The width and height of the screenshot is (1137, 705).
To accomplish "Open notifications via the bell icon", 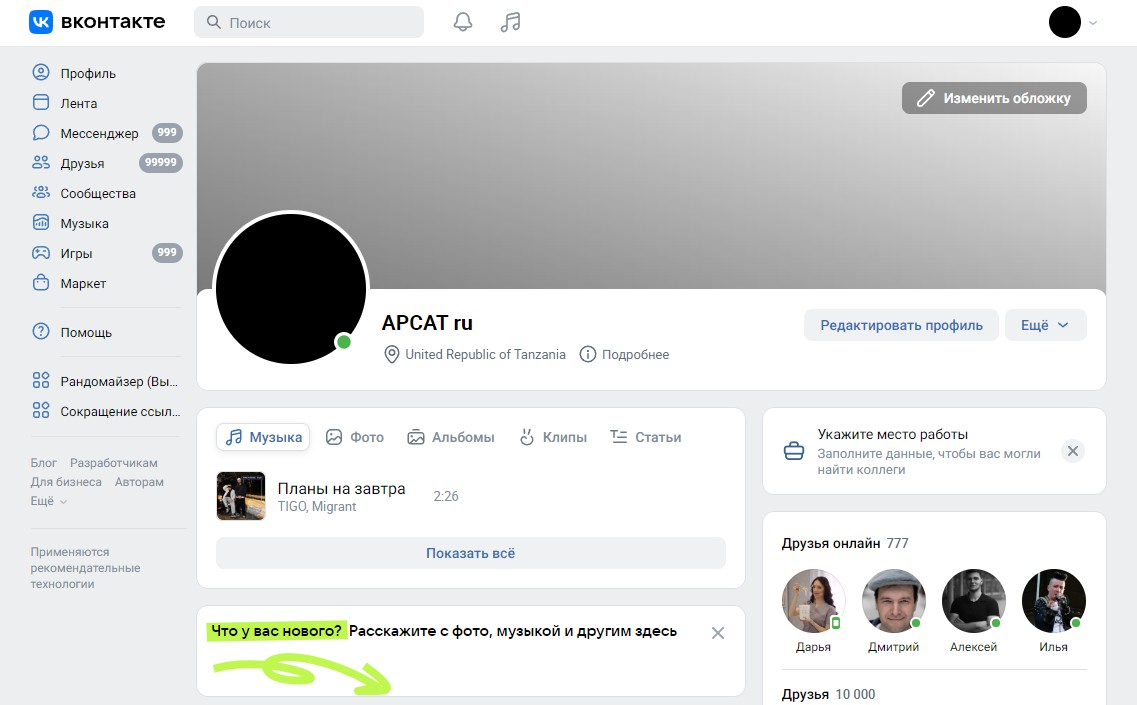I will tap(462, 20).
